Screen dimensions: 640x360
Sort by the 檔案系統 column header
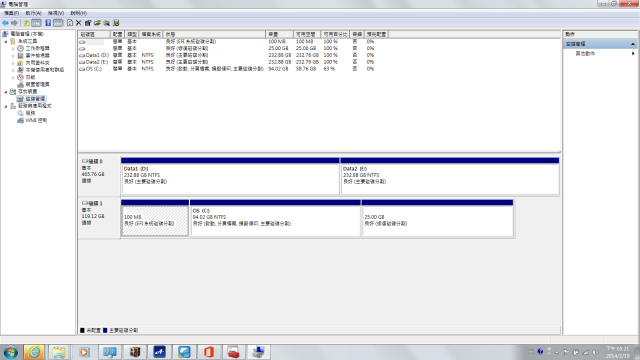click(151, 34)
